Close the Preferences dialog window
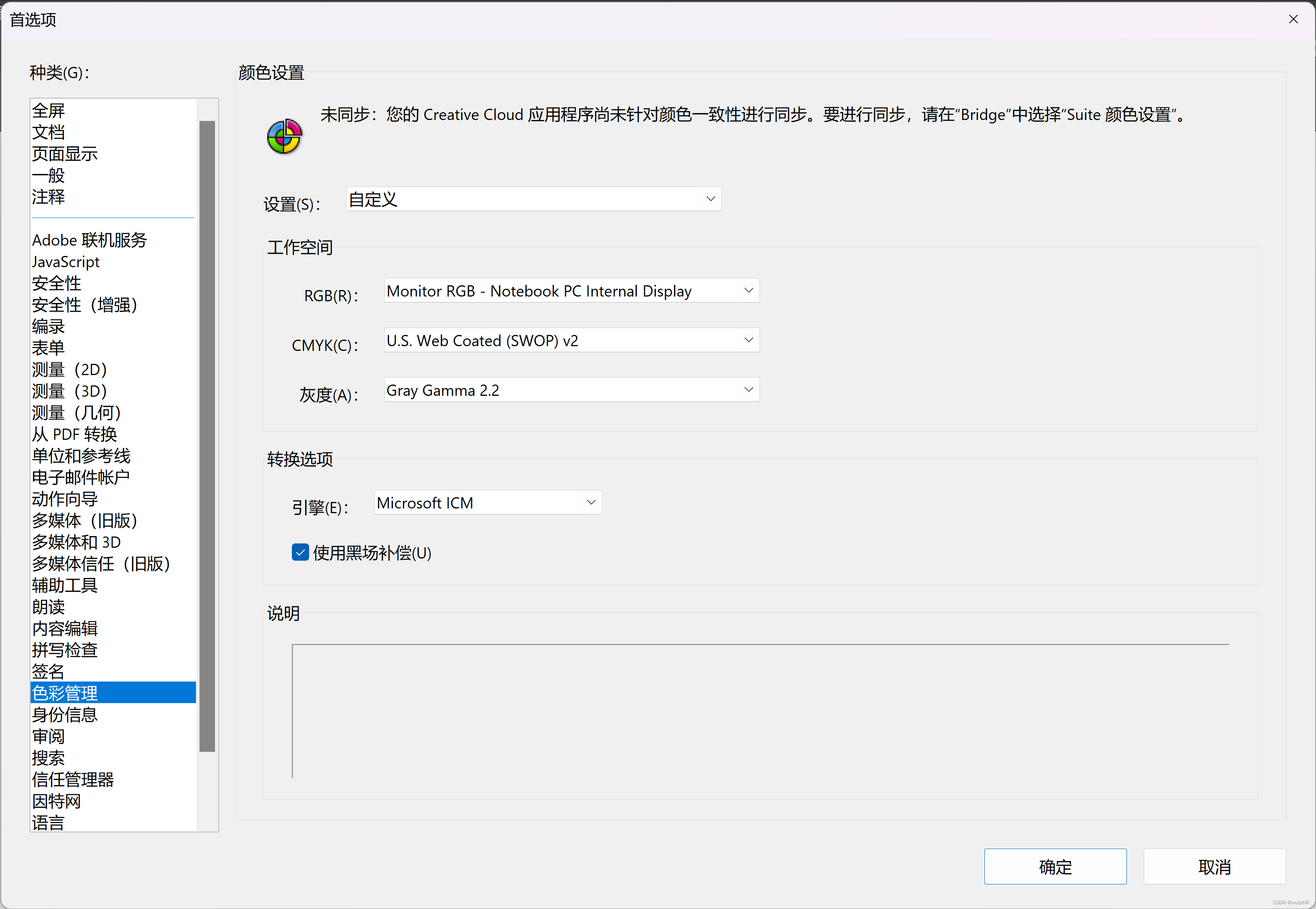Screen dimensions: 1316x909 coord(1293,19)
